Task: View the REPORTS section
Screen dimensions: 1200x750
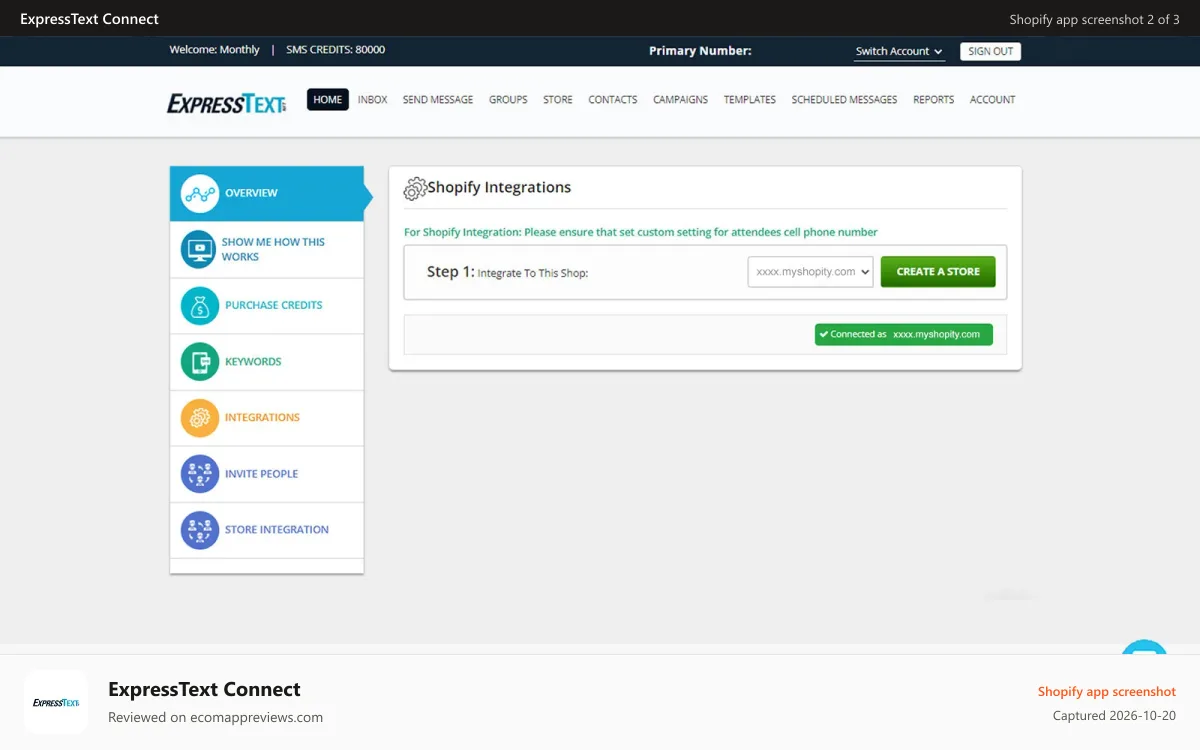Action: [934, 100]
